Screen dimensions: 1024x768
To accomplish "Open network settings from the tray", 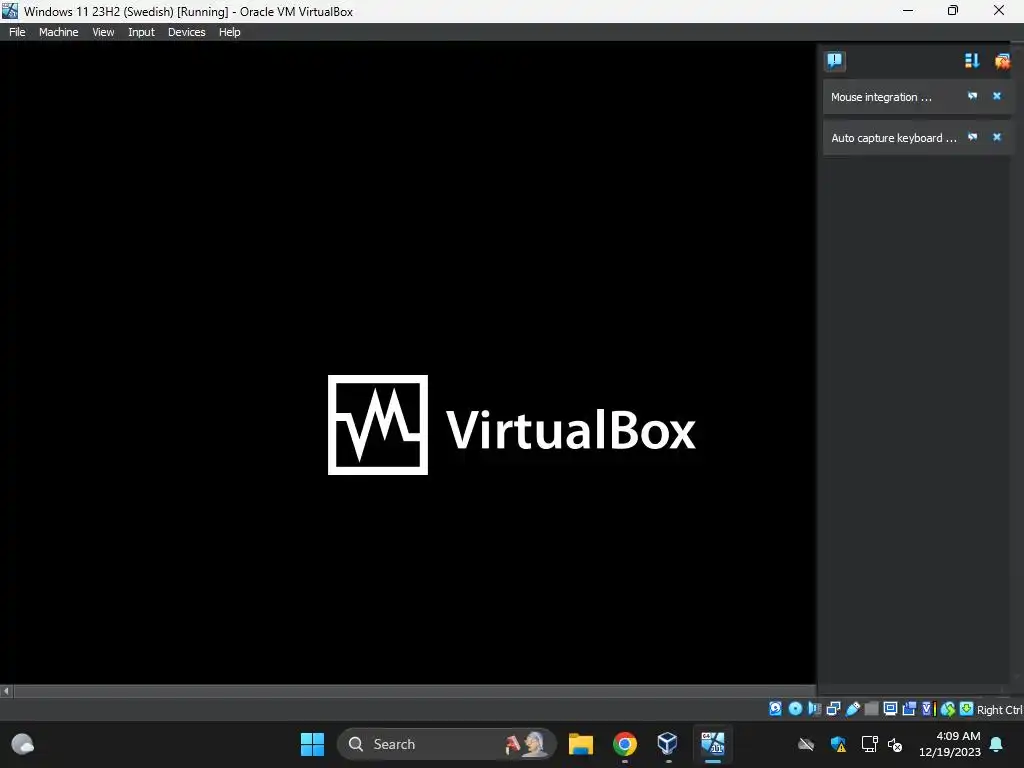I will (869, 744).
